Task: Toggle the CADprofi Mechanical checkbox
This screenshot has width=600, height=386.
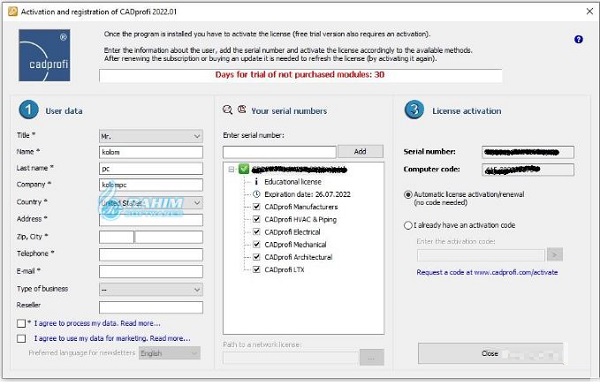Action: pos(257,244)
